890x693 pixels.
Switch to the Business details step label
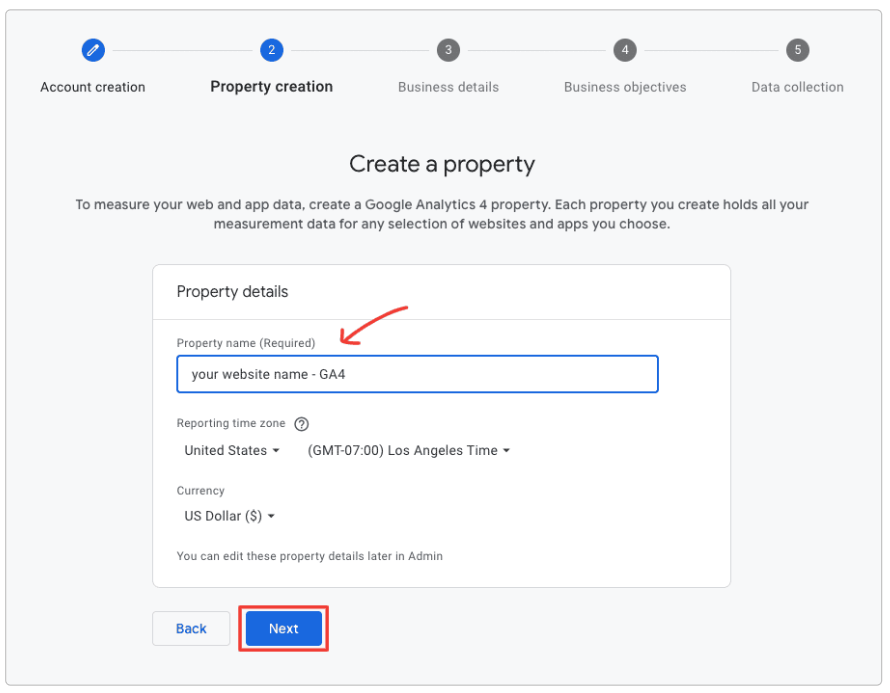[x=448, y=87]
